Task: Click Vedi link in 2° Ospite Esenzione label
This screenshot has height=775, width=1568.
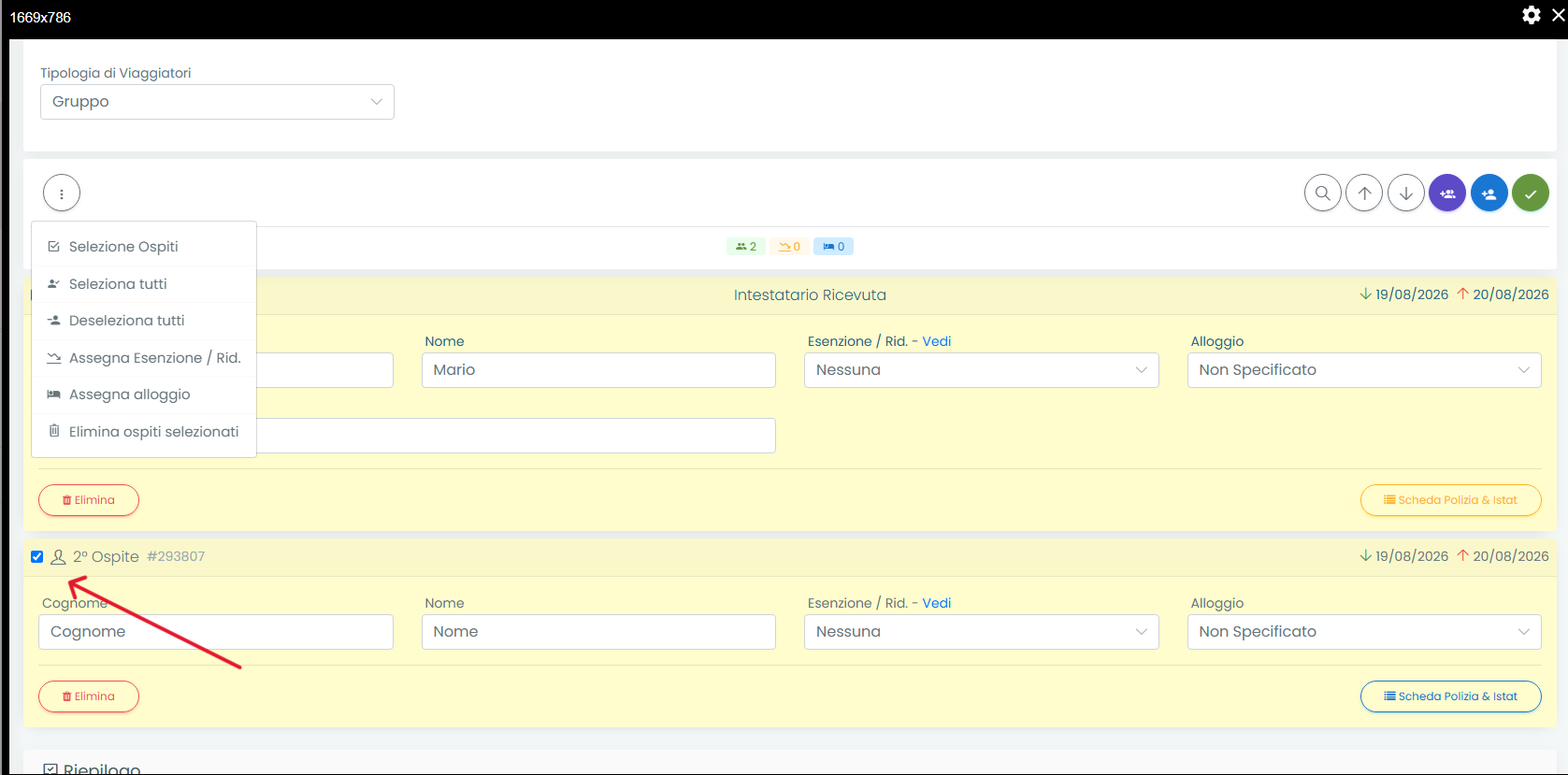Action: click(937, 603)
